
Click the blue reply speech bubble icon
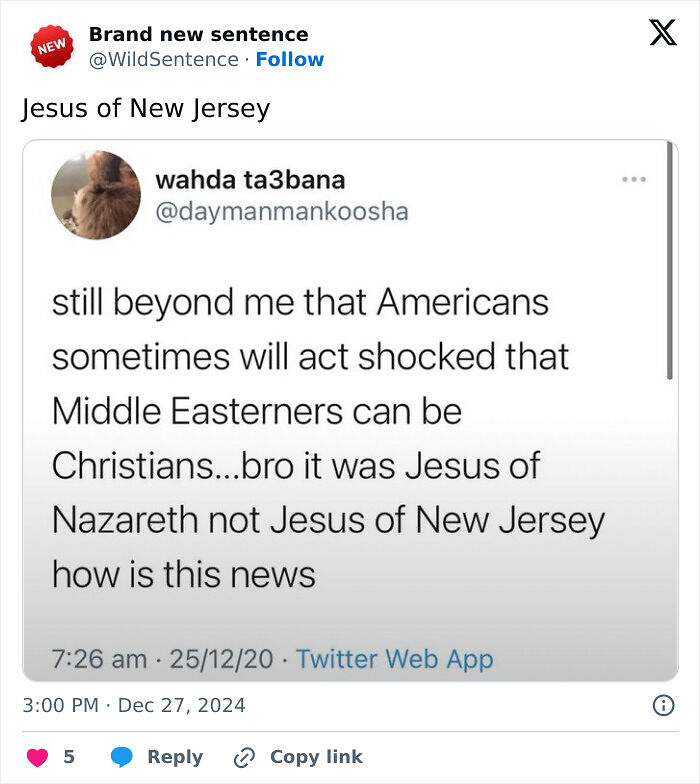(121, 757)
